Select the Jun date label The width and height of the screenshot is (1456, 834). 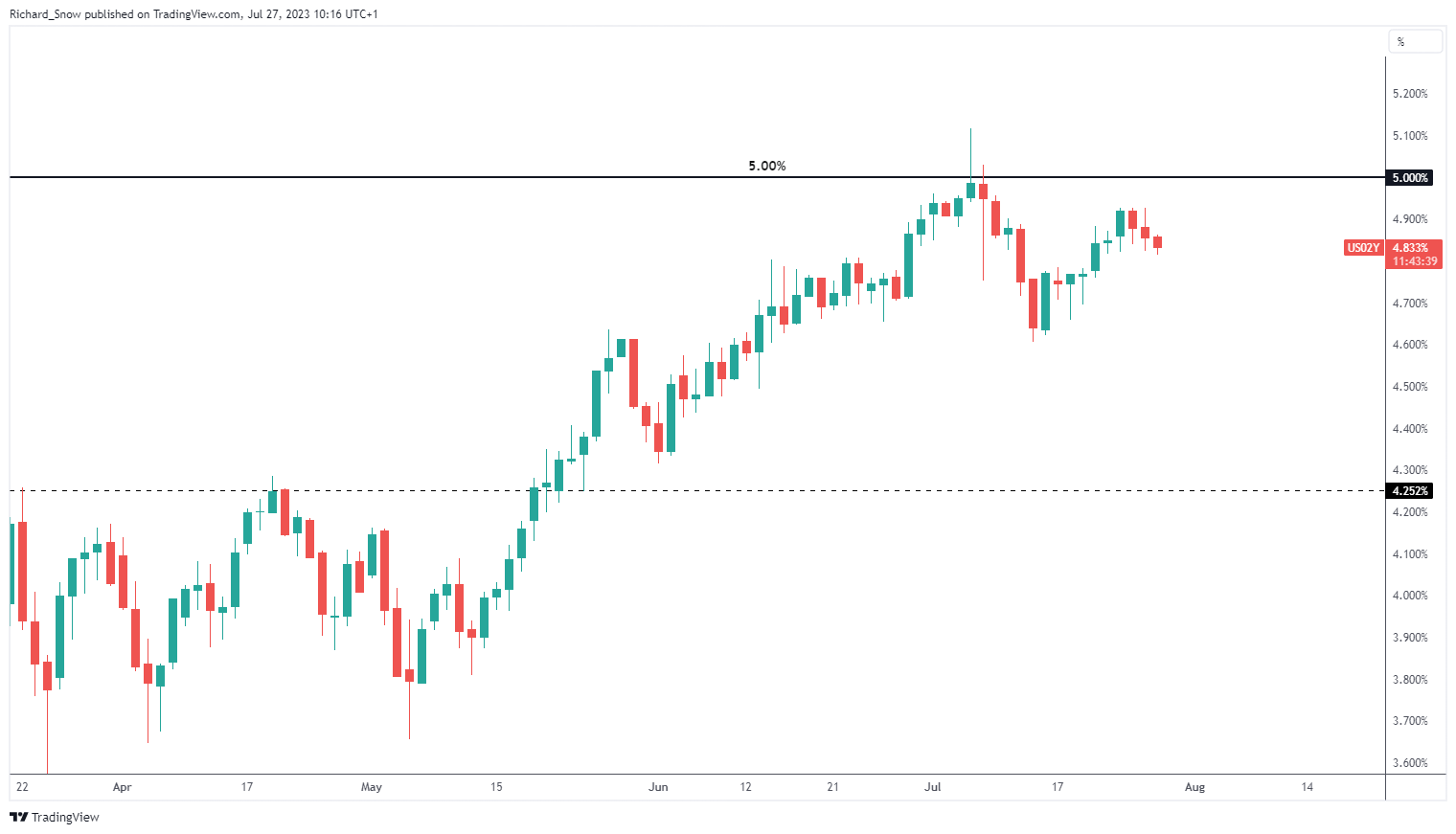tap(658, 787)
